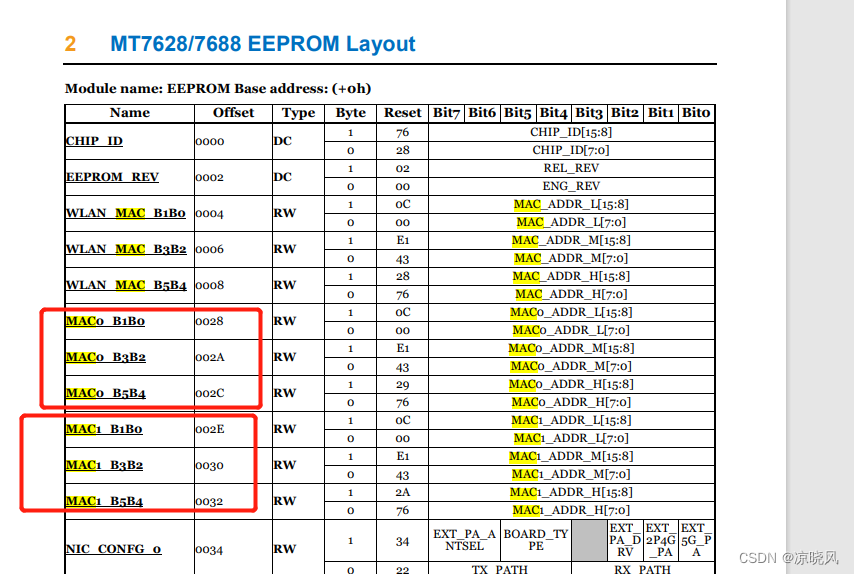
Task: Select reset value '02' in EEPROM_REV row
Action: pos(402,168)
